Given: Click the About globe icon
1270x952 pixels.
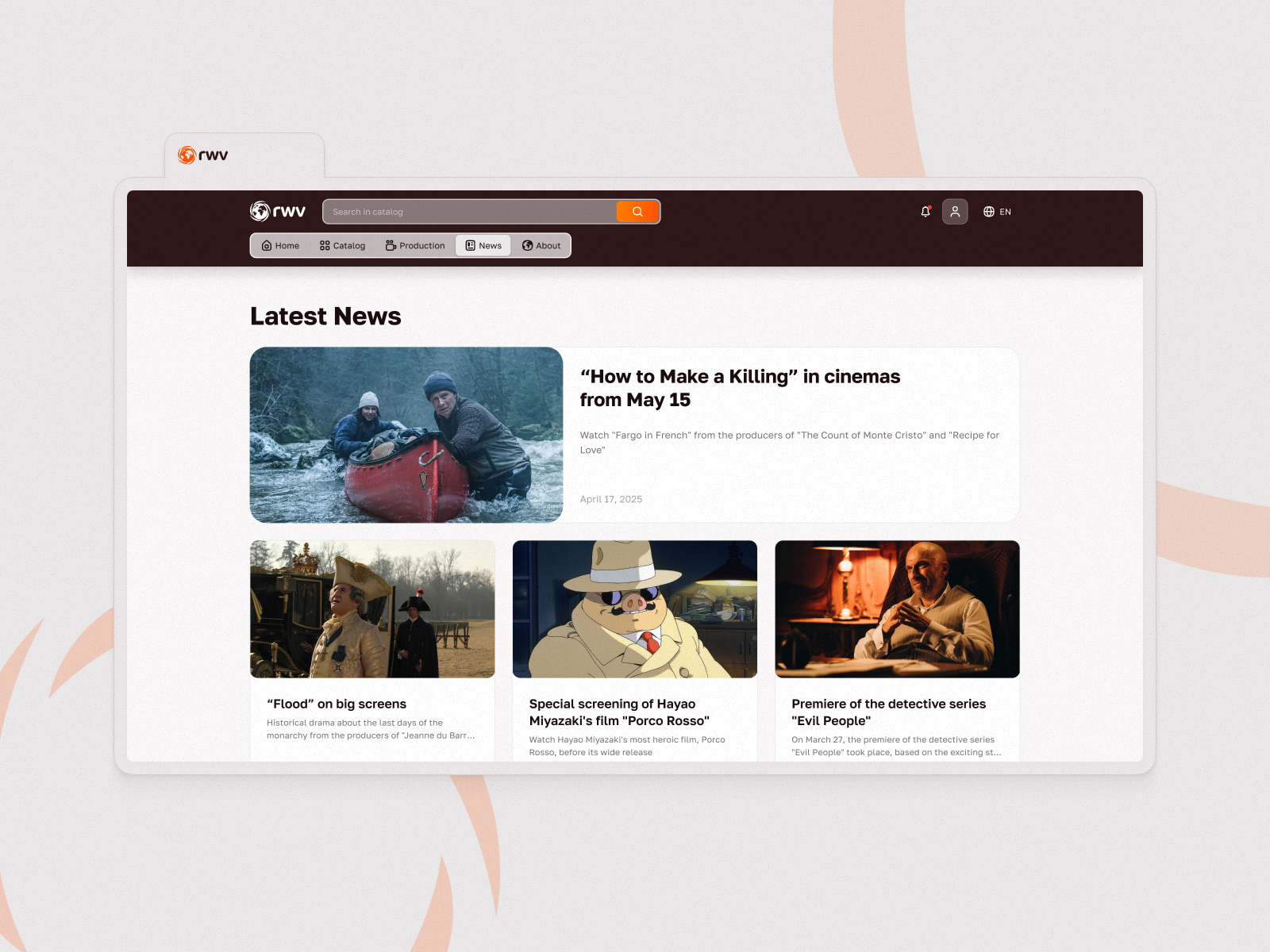Looking at the screenshot, I should (x=527, y=246).
